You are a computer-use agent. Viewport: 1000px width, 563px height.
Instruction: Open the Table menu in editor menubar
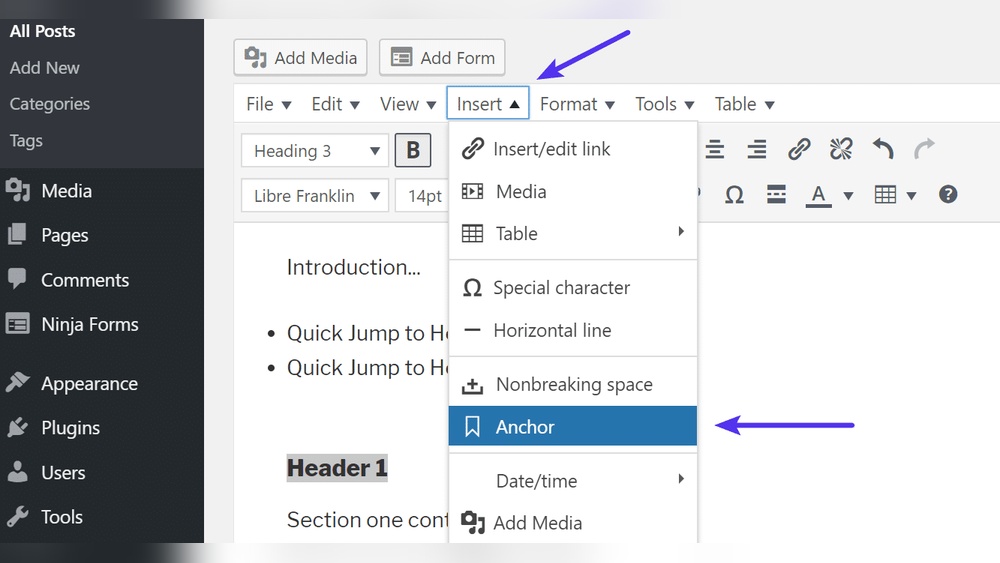click(x=744, y=104)
